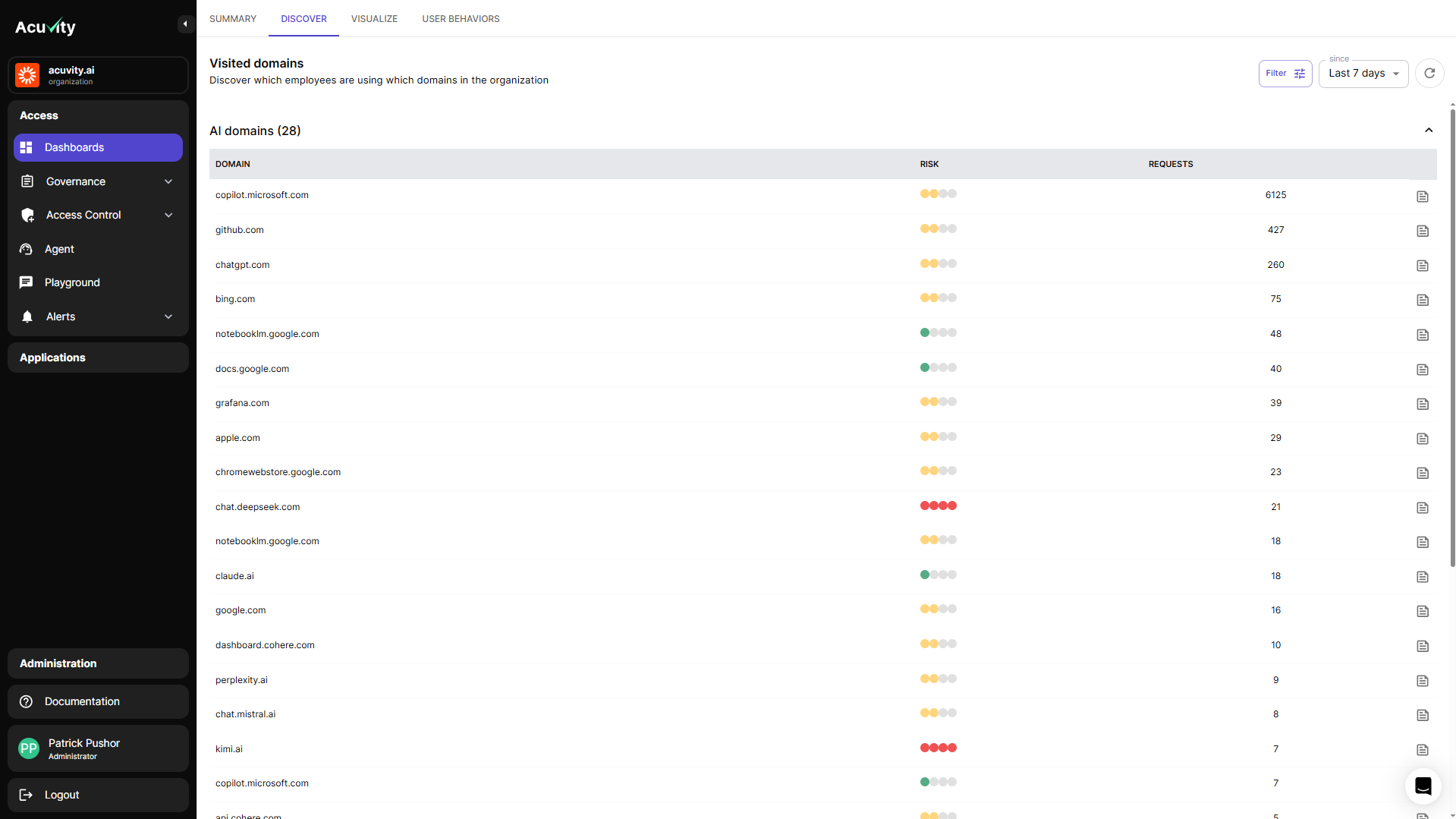The width and height of the screenshot is (1456, 819).
Task: Expand the Governance menu
Action: [x=98, y=181]
